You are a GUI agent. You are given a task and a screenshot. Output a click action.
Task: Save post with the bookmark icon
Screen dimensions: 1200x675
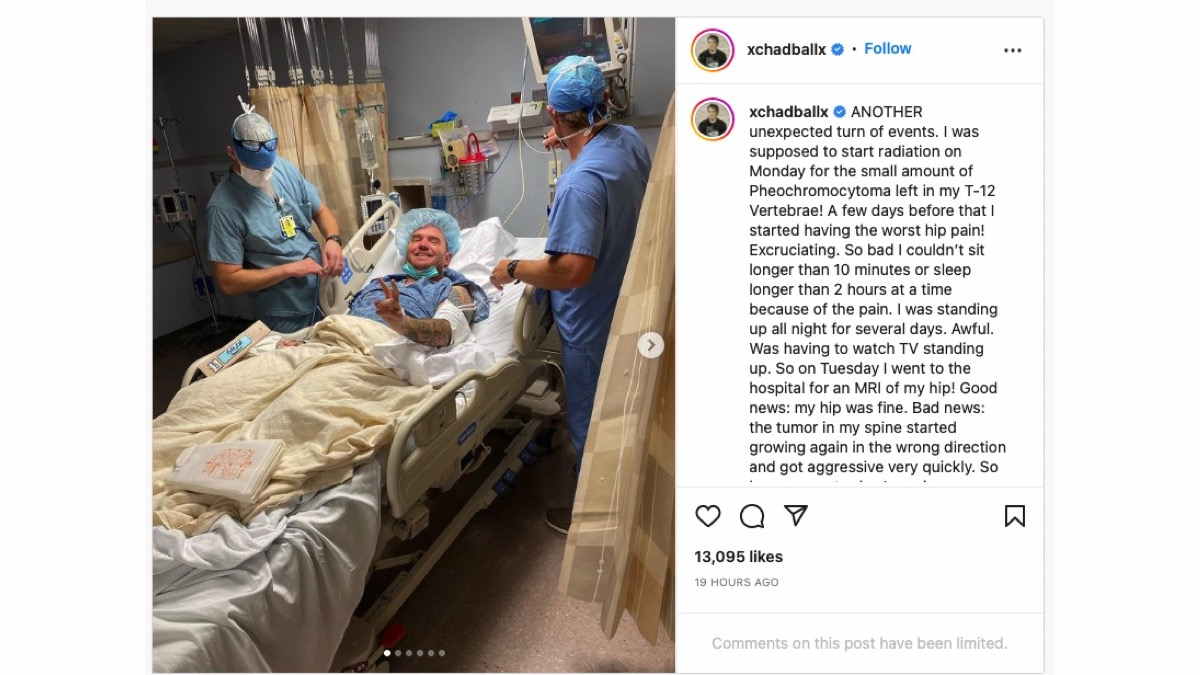pyautogui.click(x=1015, y=516)
